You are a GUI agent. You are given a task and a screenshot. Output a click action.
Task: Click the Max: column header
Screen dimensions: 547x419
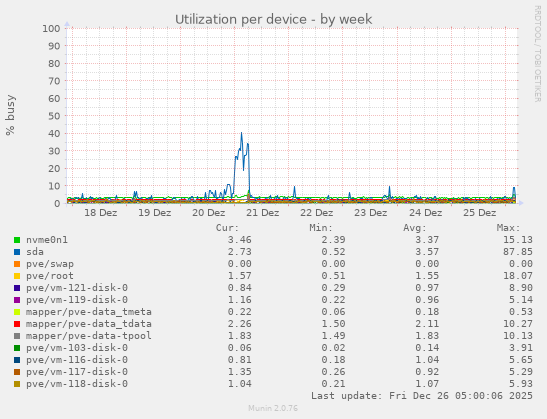click(508, 228)
